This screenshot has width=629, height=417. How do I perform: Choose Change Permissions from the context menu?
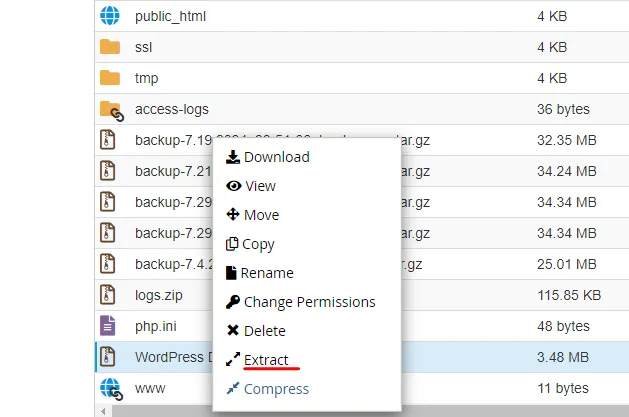point(301,302)
